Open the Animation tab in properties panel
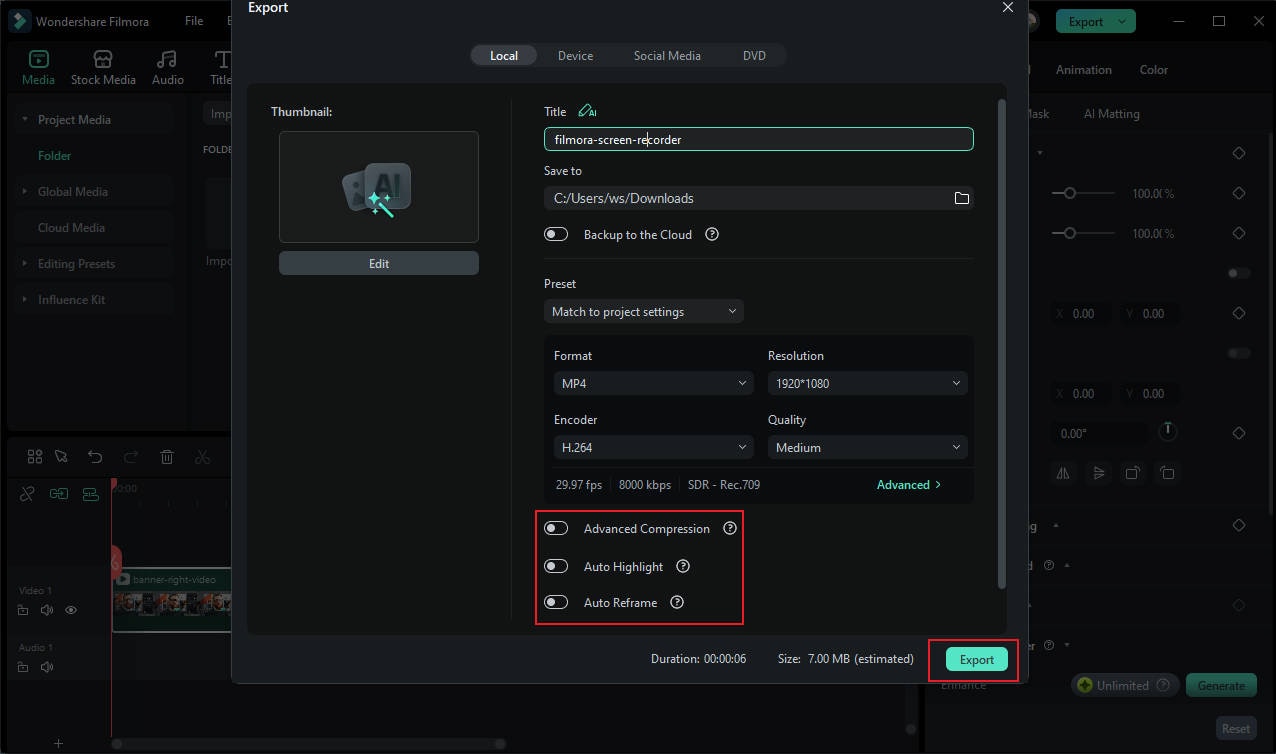The height and width of the screenshot is (754, 1276). click(1083, 70)
